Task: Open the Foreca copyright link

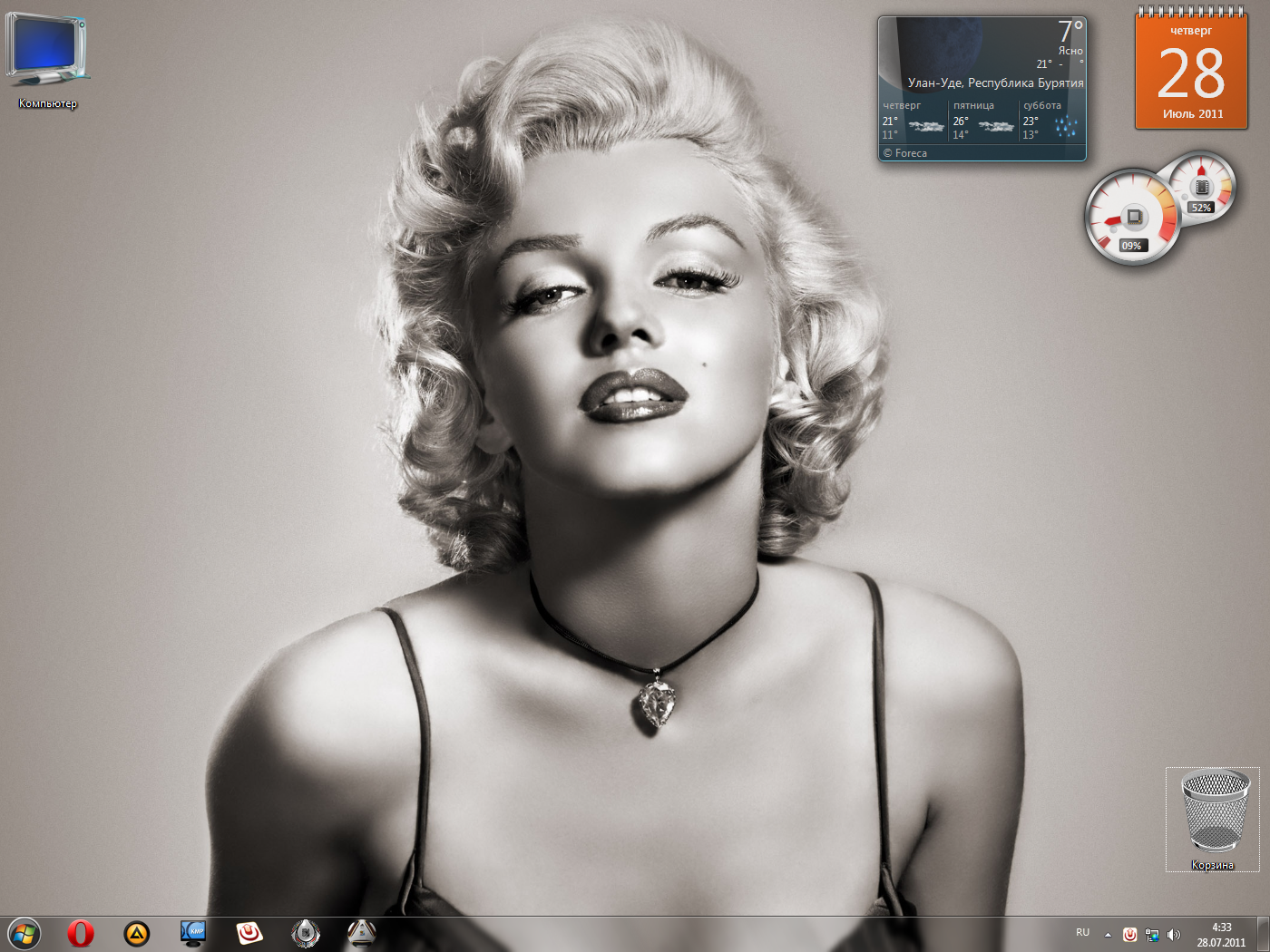Action: tap(905, 153)
